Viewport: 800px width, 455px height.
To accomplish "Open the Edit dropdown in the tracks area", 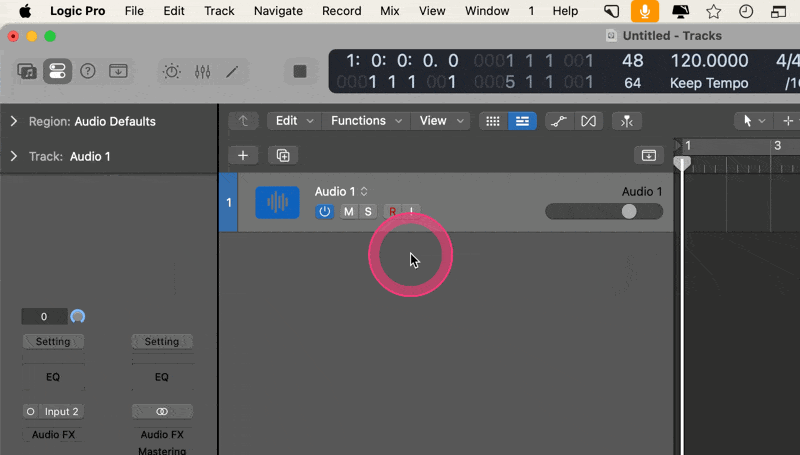I will [294, 121].
